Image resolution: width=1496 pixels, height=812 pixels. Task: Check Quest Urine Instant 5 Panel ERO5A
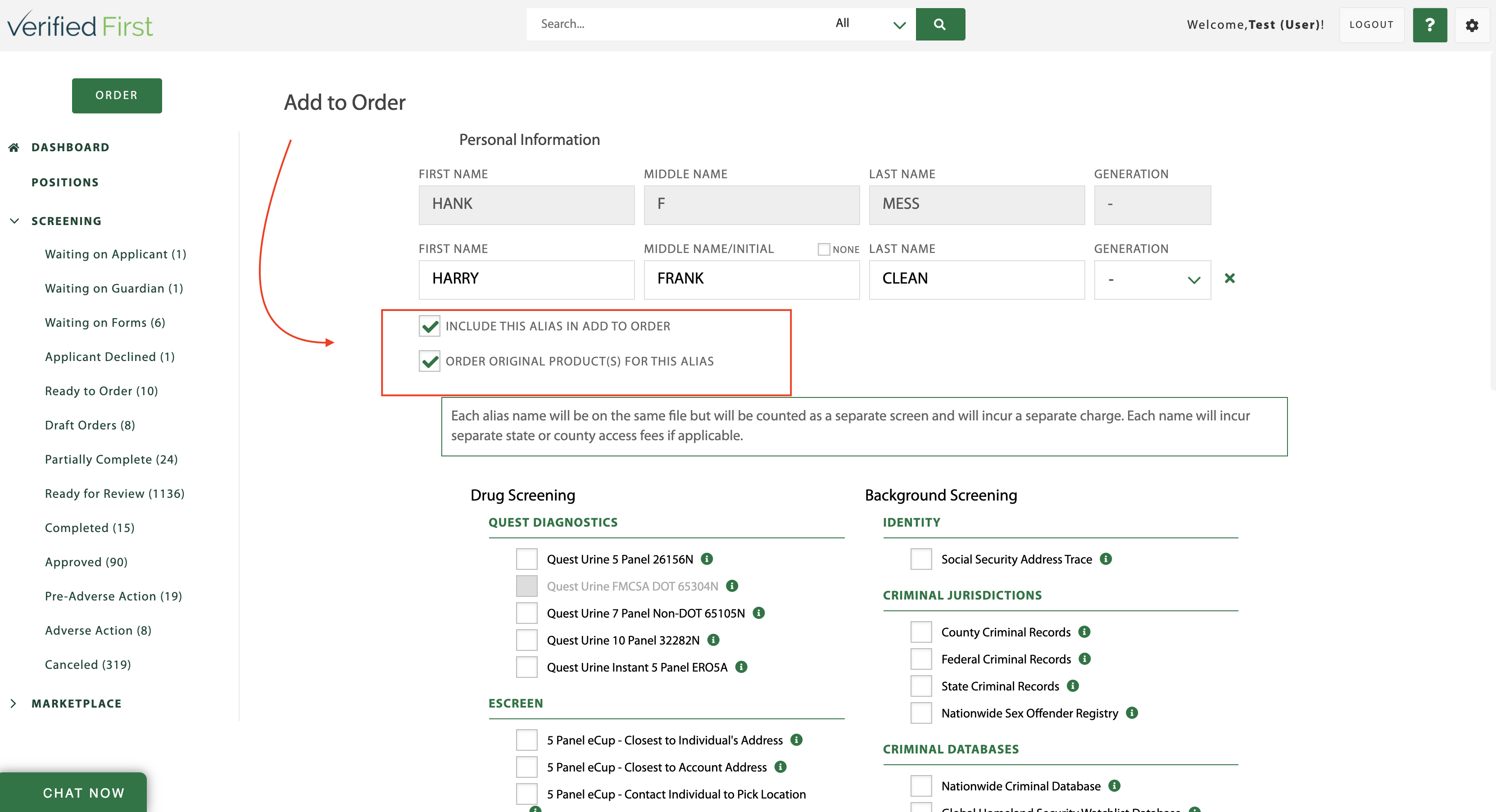[x=527, y=667]
